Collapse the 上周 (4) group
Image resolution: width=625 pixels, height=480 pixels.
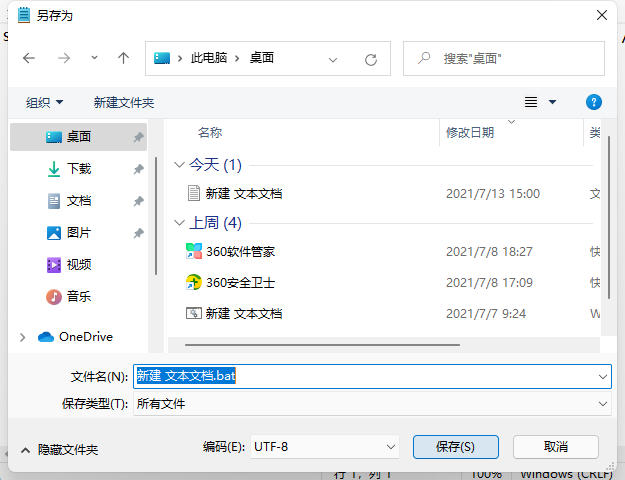179,222
